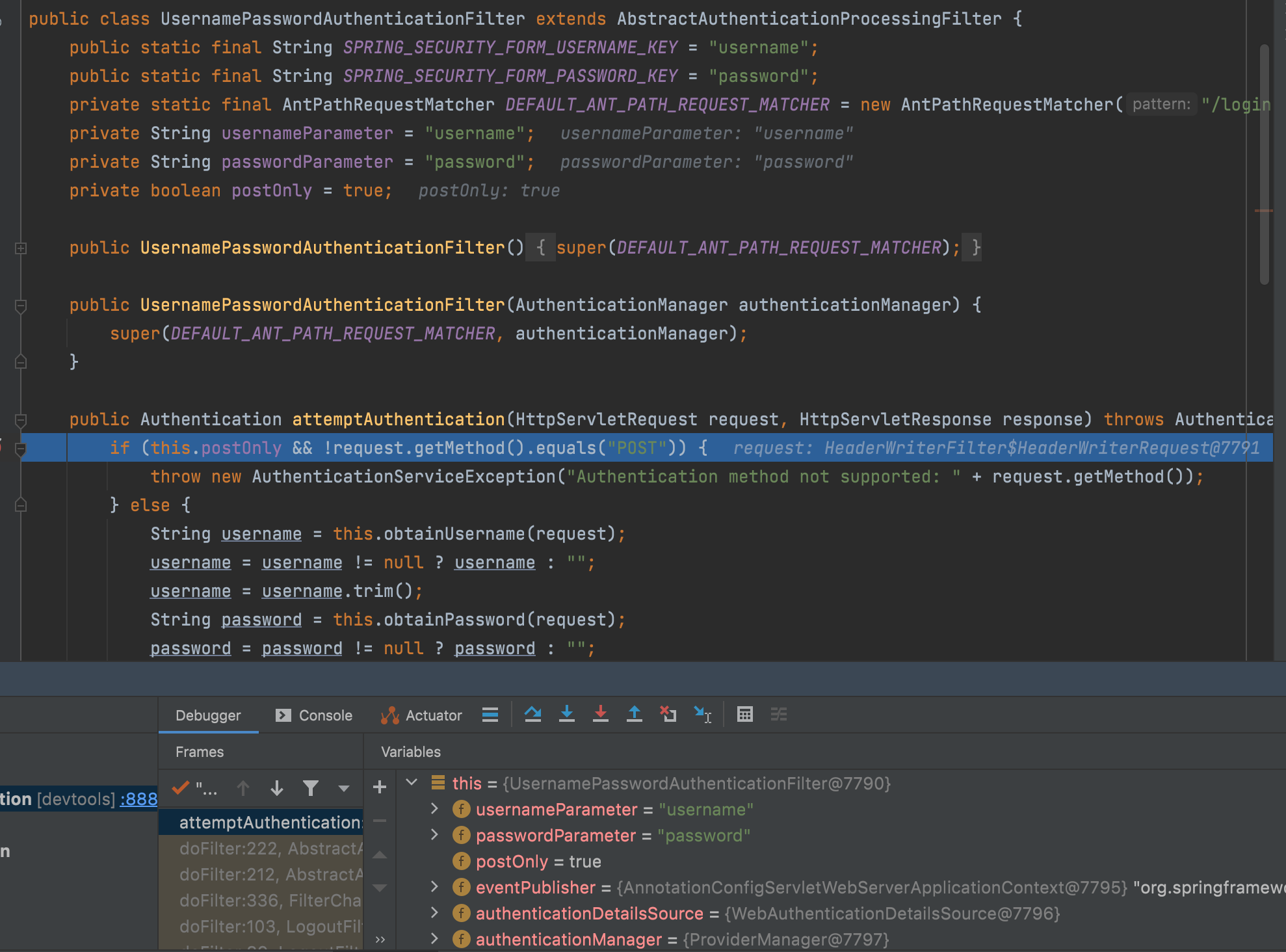1286x952 pixels.
Task: Click the Step Into blue arrow
Action: (x=567, y=715)
